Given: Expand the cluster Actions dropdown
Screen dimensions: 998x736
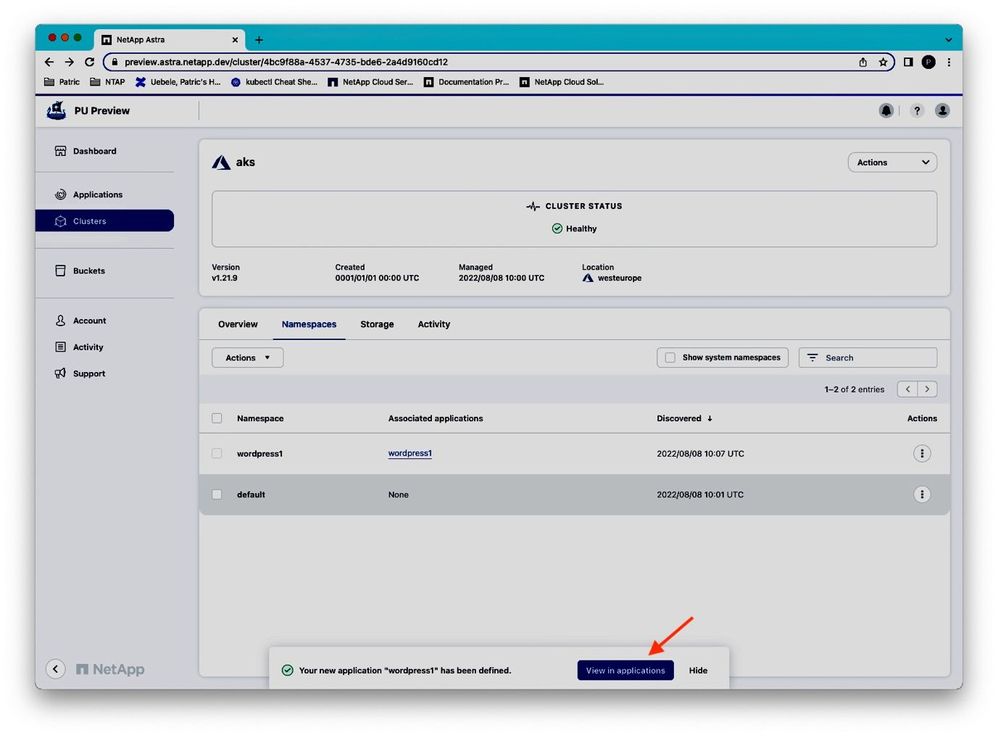Looking at the screenshot, I should pyautogui.click(x=892, y=162).
